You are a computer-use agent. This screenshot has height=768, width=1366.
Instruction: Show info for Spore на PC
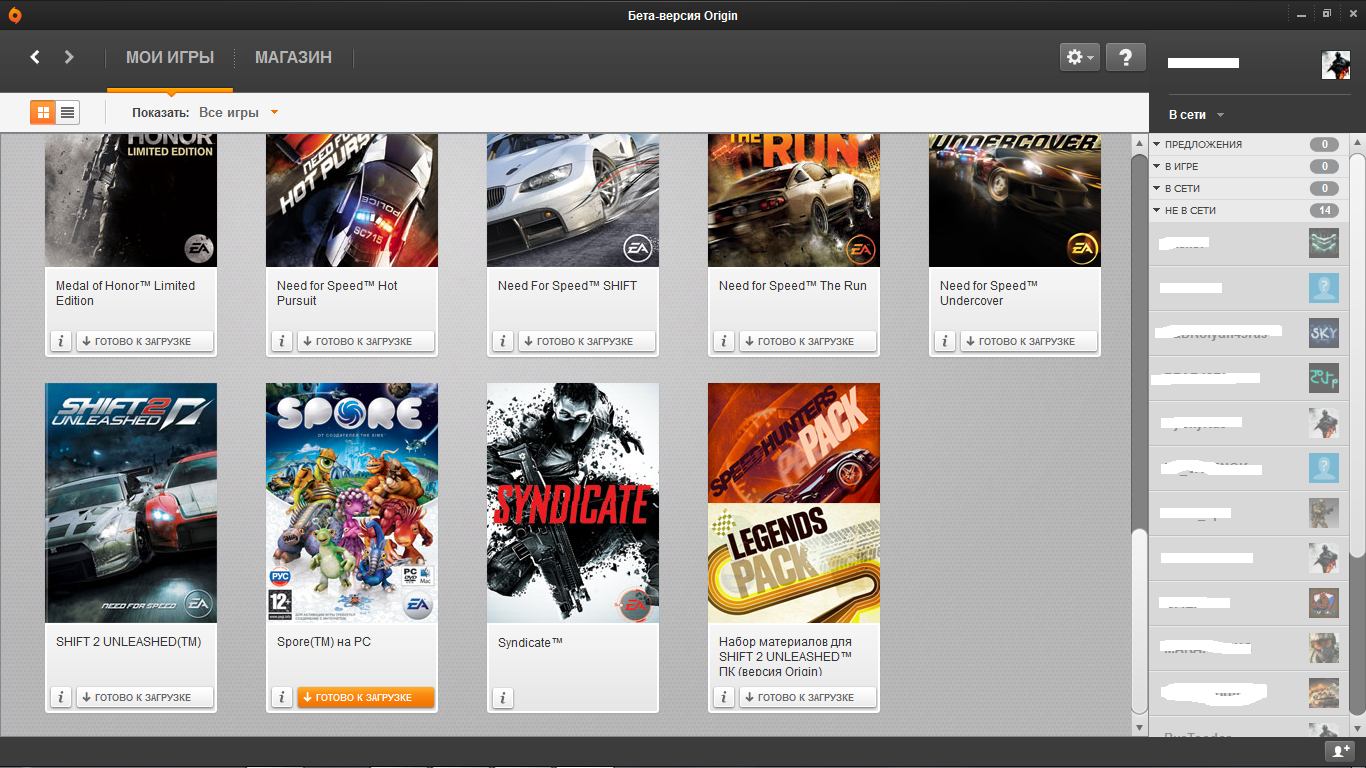tap(281, 697)
